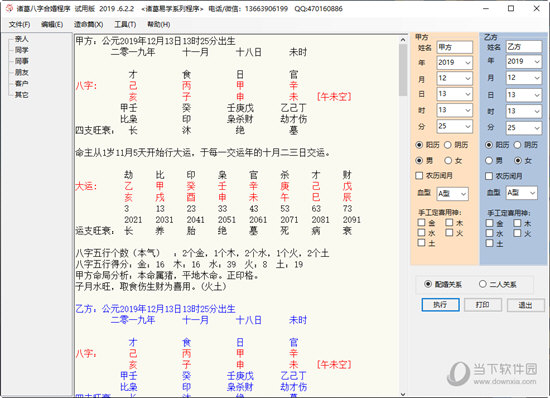The width and height of the screenshot is (550, 398).
Task: Open the 编辑(E) menu
Action: click(x=52, y=24)
